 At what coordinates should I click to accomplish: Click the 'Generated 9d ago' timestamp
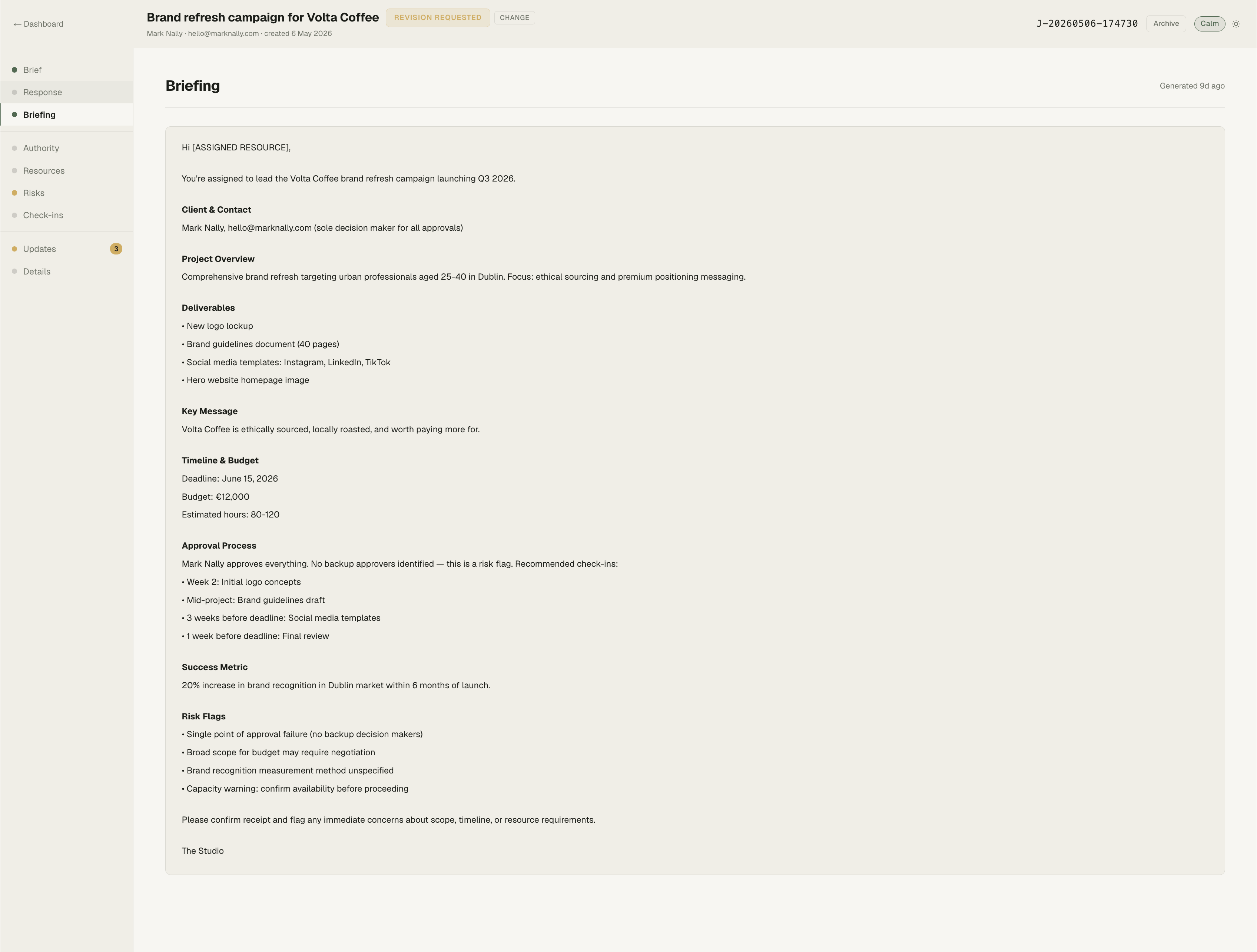[x=1192, y=86]
